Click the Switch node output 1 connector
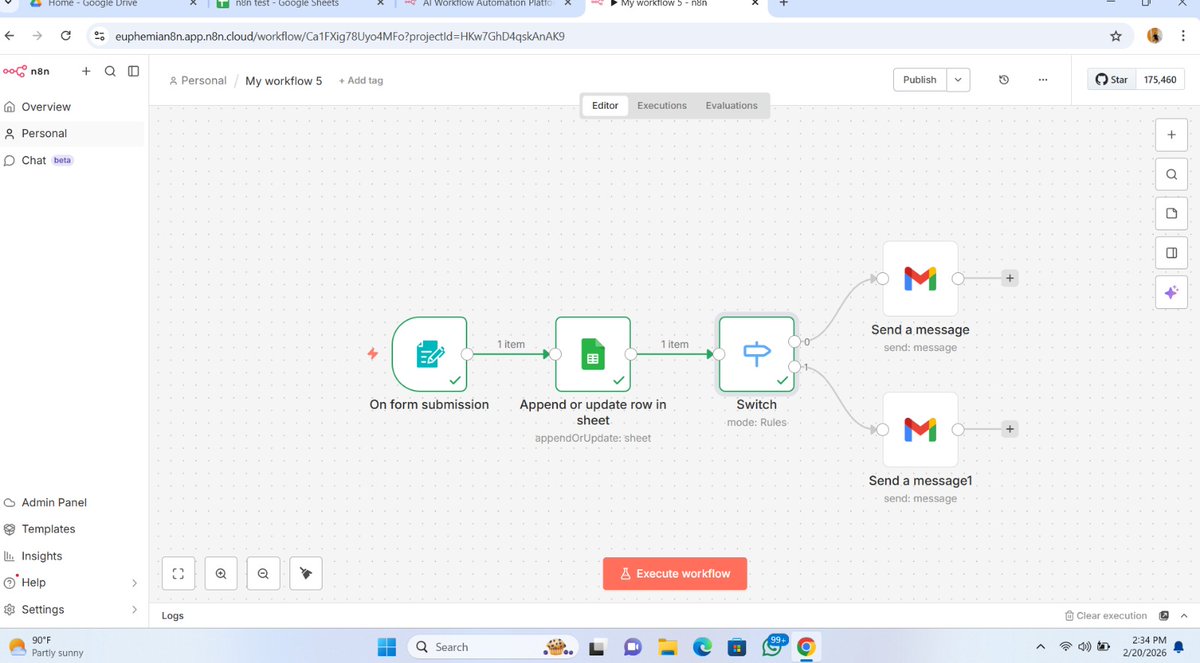Image resolution: width=1200 pixels, height=663 pixels. pyautogui.click(x=794, y=367)
